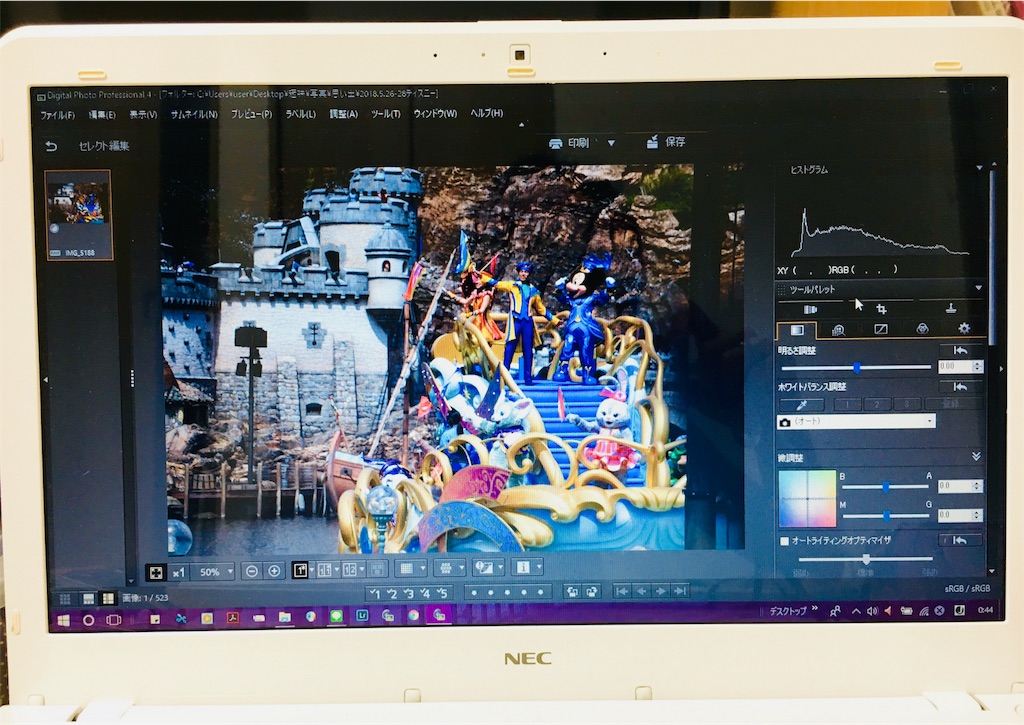Switch to the color adjustment tab
This screenshot has width=1024, height=725.
tap(922, 329)
